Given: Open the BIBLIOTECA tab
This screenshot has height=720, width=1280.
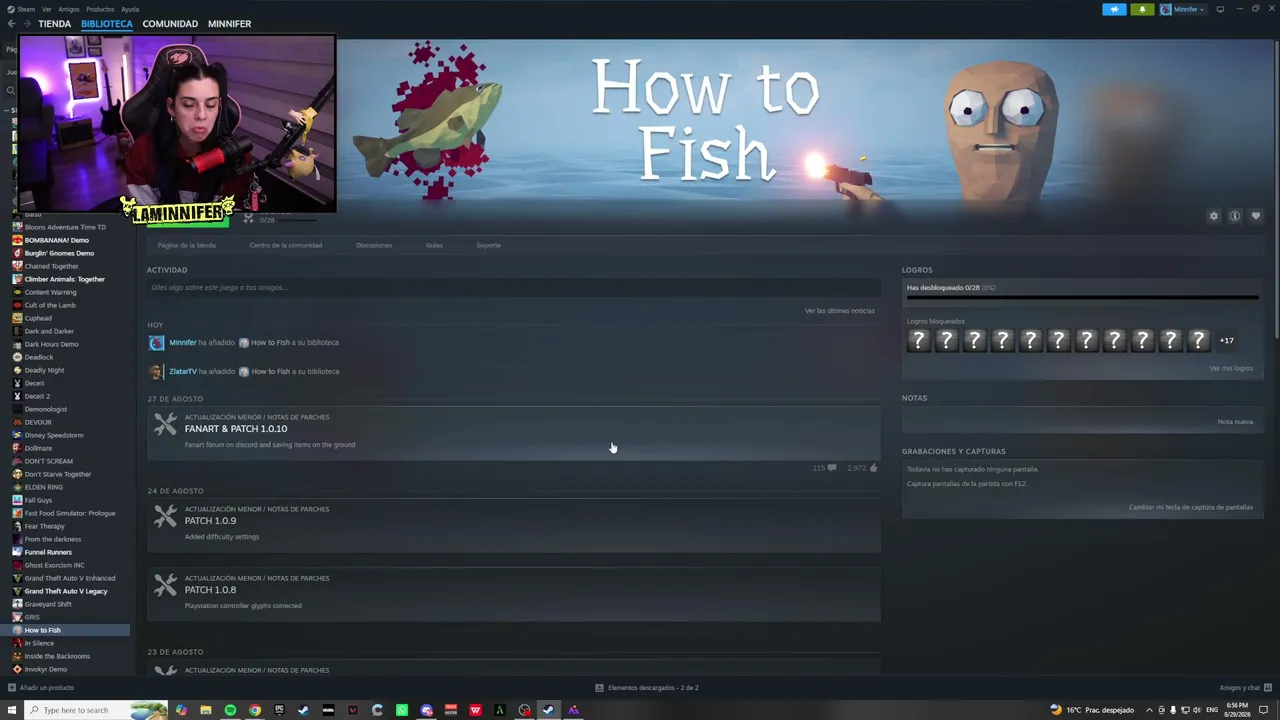Looking at the screenshot, I should [x=107, y=23].
